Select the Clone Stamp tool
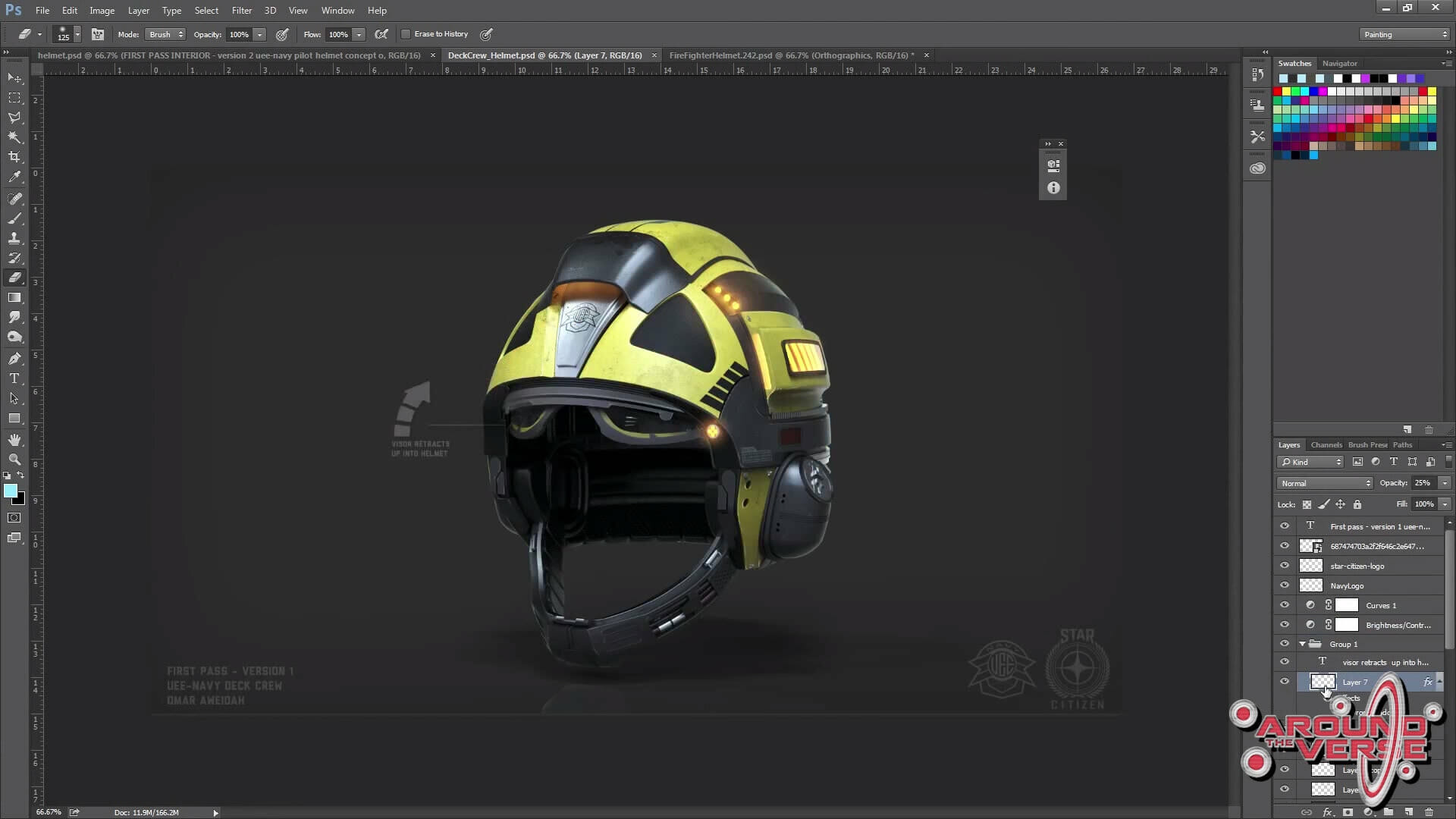 14,238
